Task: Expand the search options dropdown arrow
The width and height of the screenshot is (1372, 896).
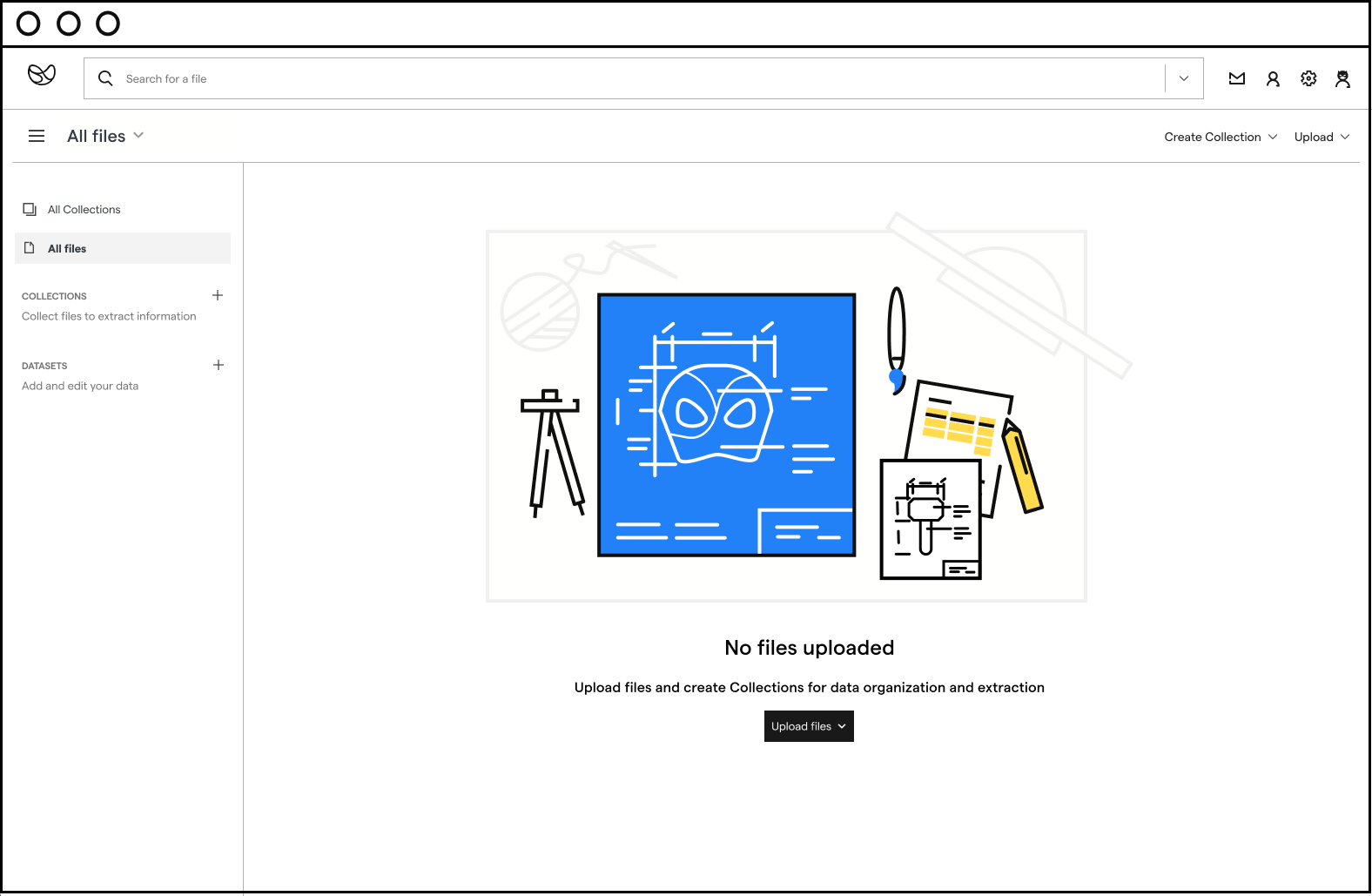Action: [x=1184, y=78]
